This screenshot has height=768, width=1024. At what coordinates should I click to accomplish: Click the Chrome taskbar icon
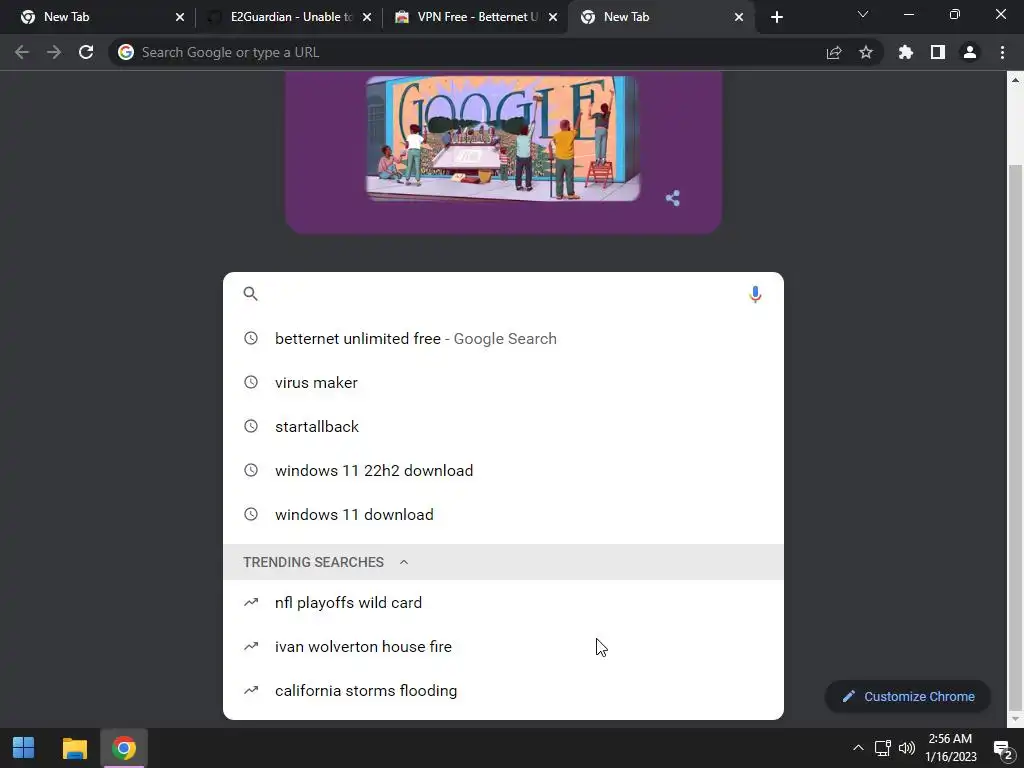(x=123, y=748)
